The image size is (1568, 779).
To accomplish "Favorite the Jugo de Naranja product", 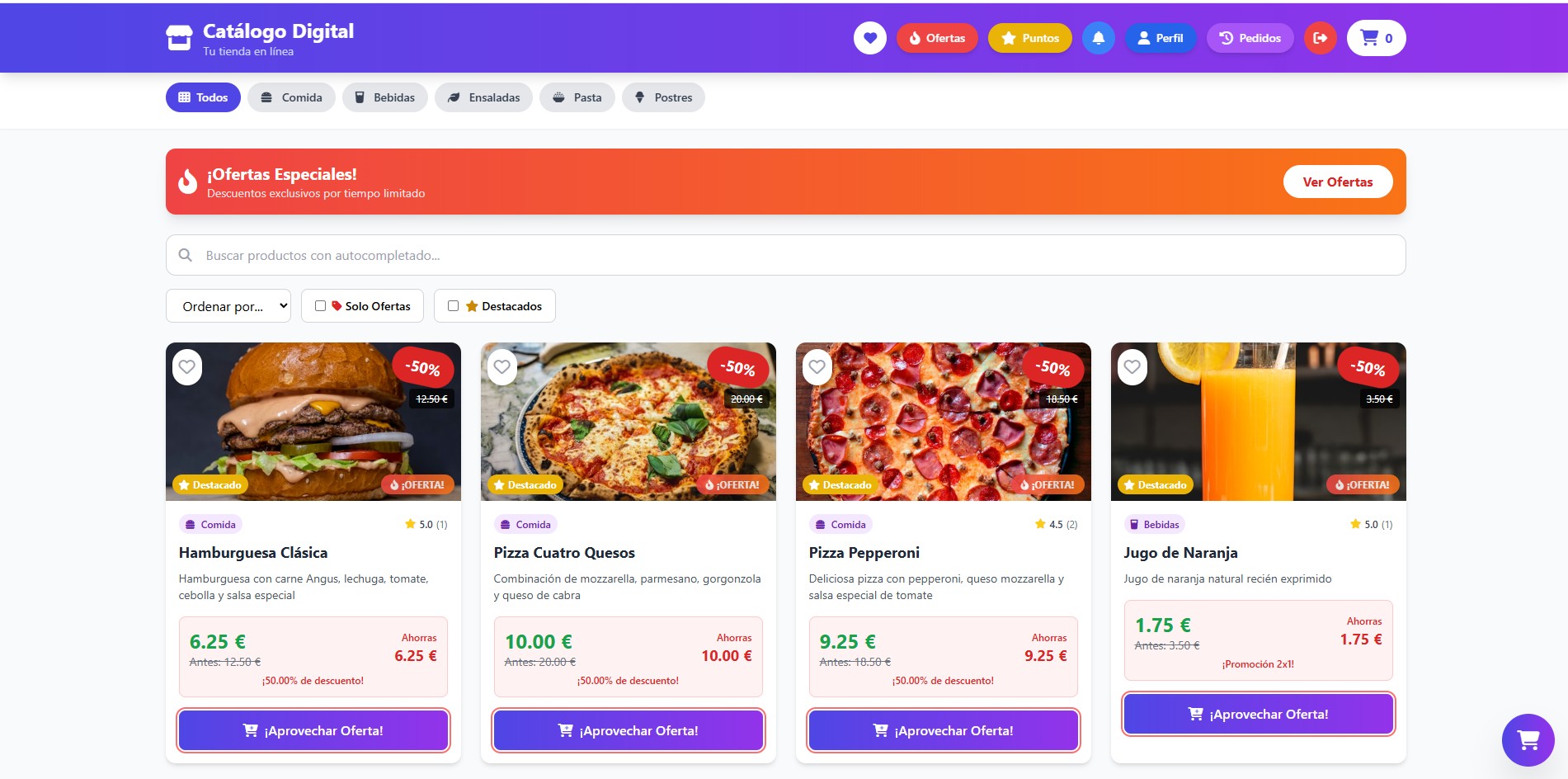I will coord(1132,367).
